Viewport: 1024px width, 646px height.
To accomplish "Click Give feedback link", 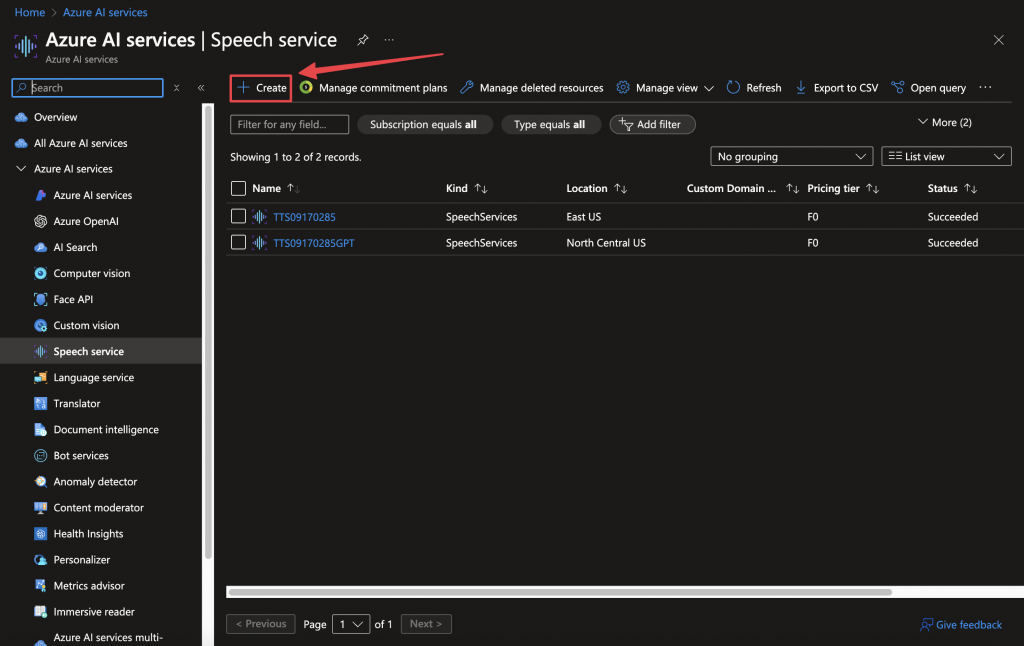I will point(961,625).
